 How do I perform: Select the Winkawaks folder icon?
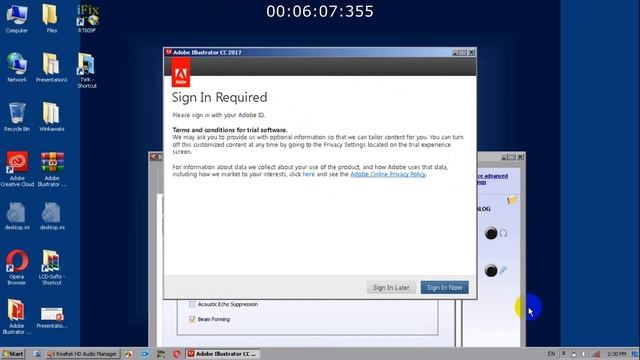(51, 117)
